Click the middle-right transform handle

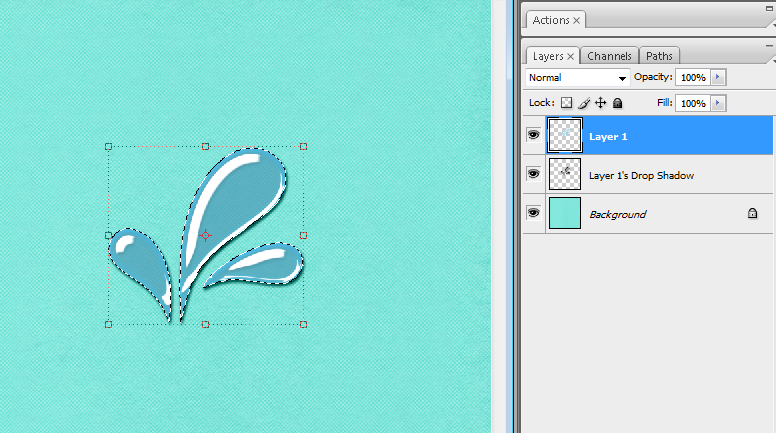click(303, 236)
